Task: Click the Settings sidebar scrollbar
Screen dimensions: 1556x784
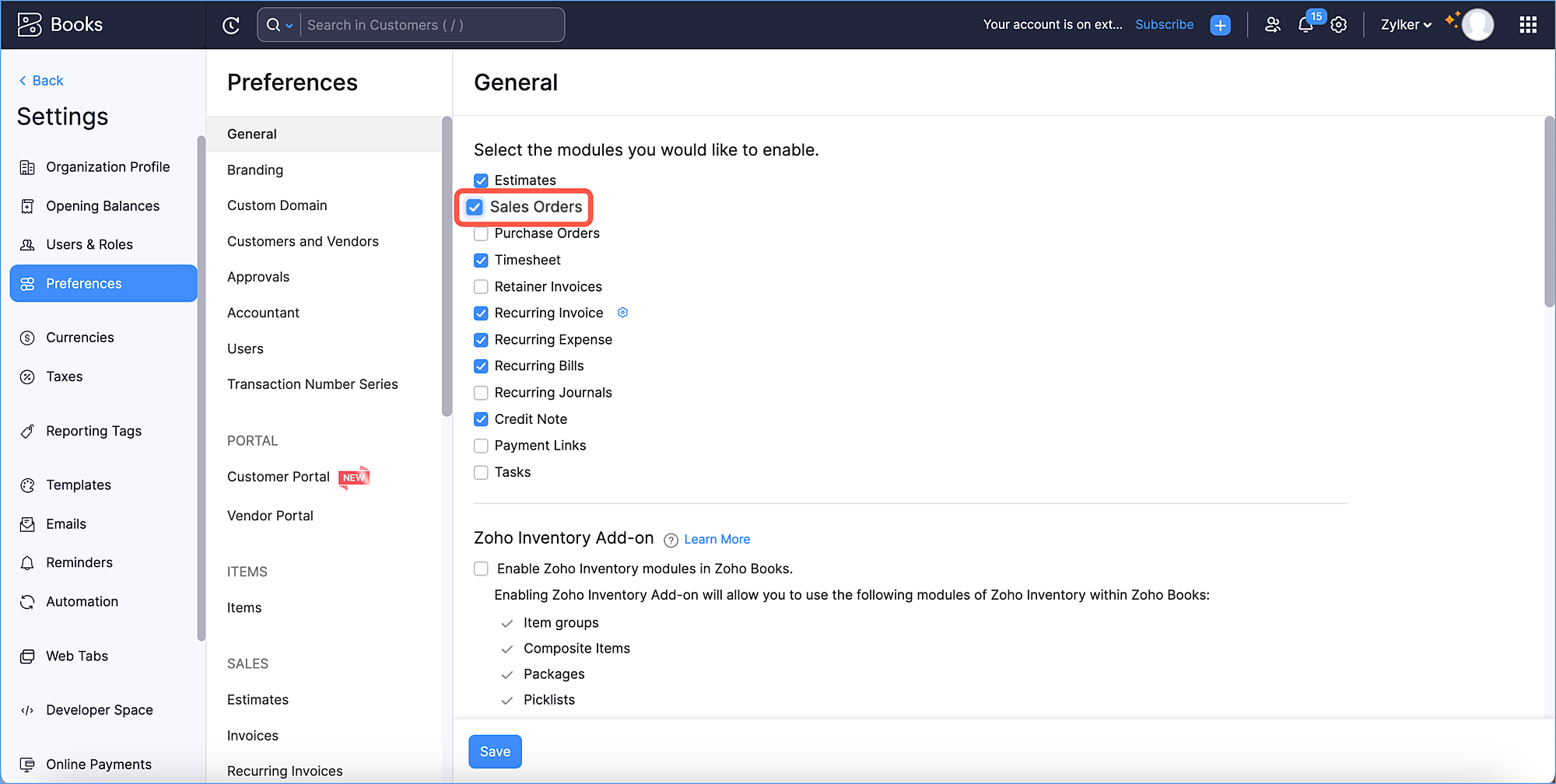Action: [202, 388]
